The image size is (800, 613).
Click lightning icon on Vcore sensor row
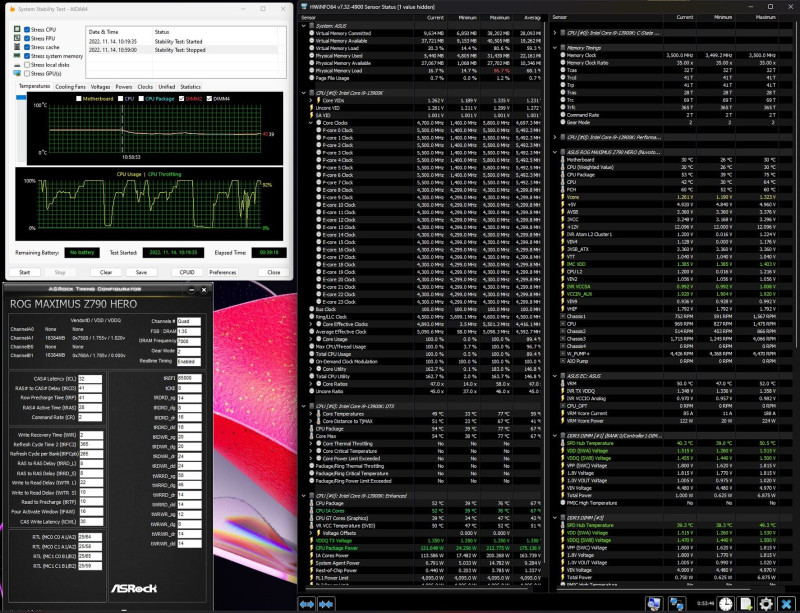click(562, 197)
